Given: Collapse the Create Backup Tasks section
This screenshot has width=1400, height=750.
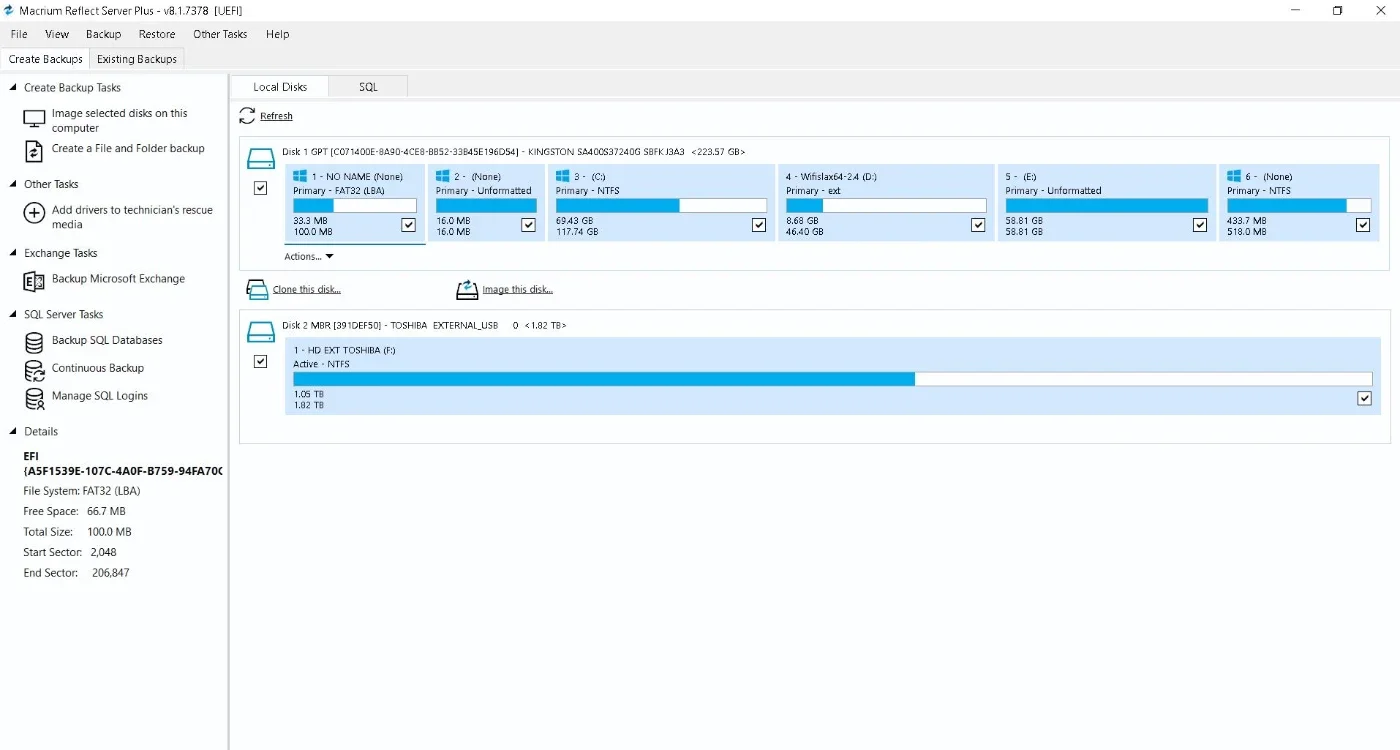Looking at the screenshot, I should [x=14, y=88].
